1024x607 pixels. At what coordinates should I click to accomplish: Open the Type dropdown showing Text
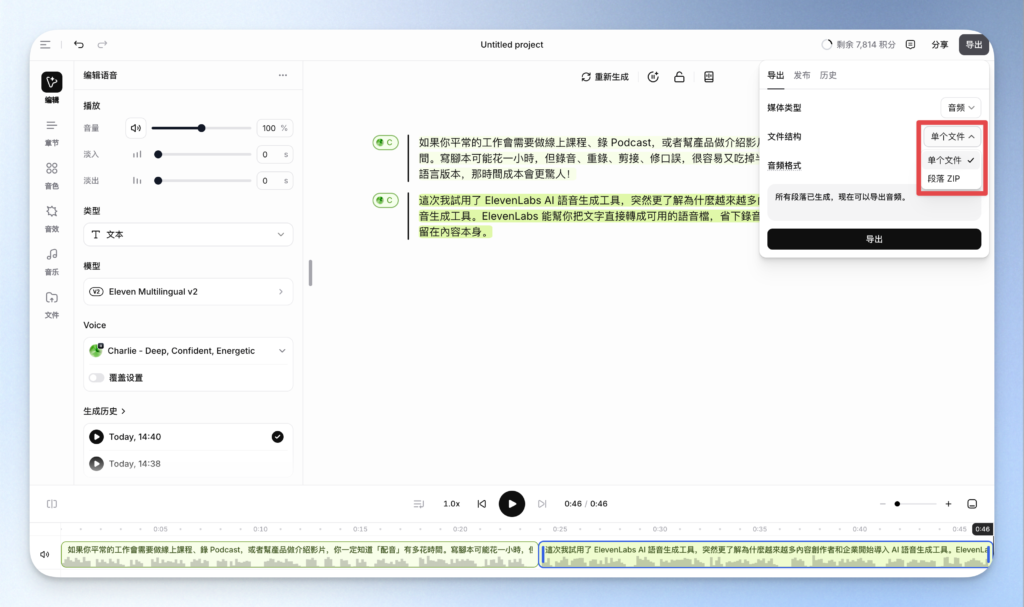[x=188, y=235]
